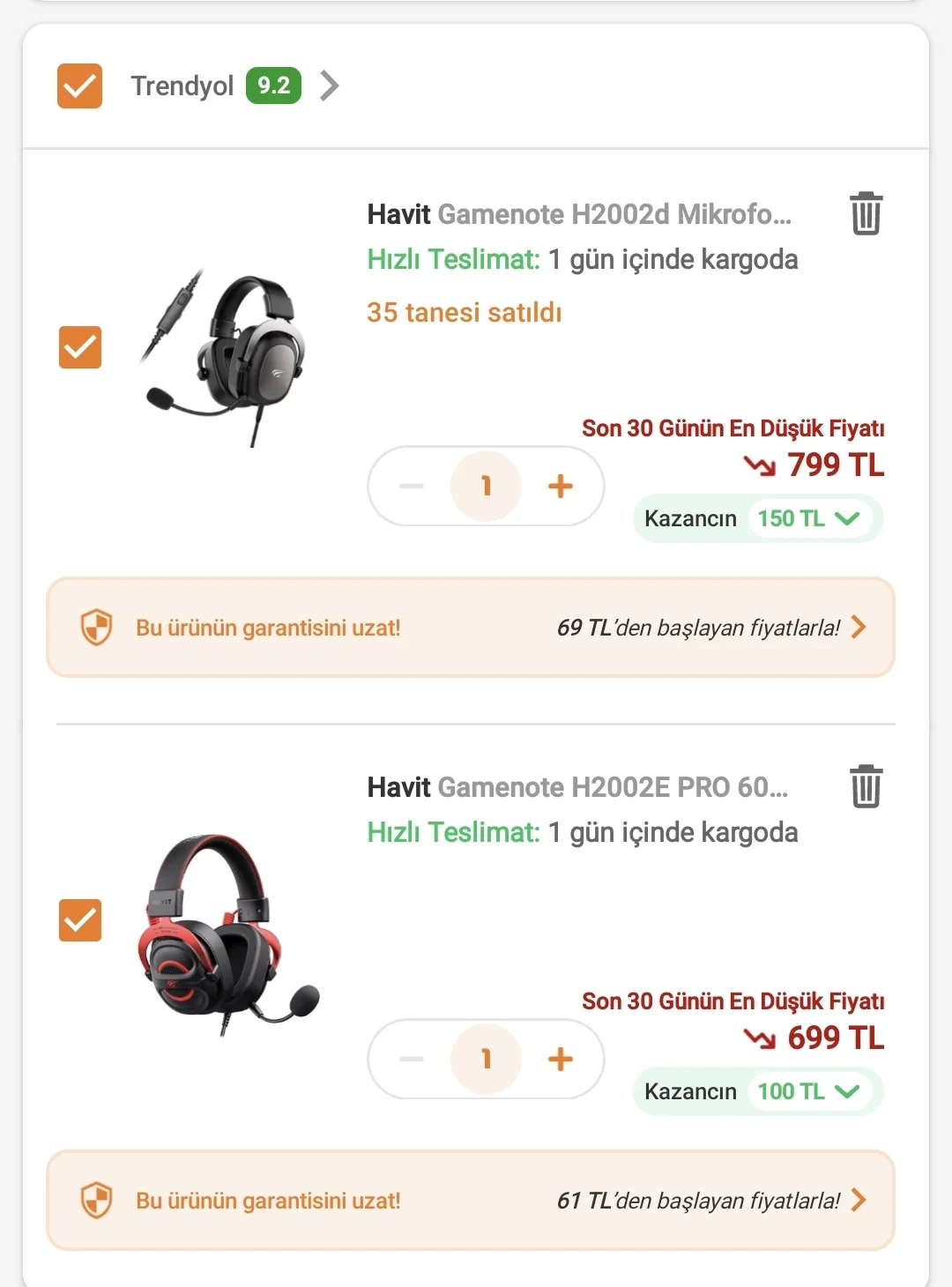Open the Havit Gamenote H2002E PRO title
Screen dimensions: 952x1287
[577, 787]
